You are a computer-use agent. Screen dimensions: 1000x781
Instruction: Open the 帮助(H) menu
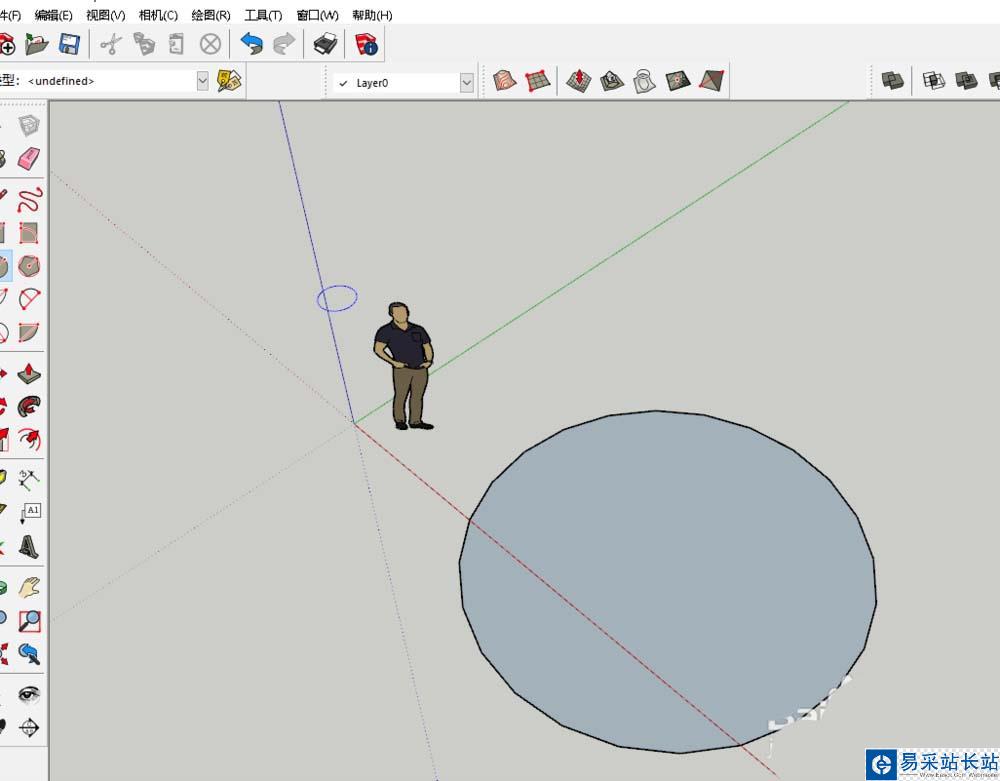pos(372,15)
